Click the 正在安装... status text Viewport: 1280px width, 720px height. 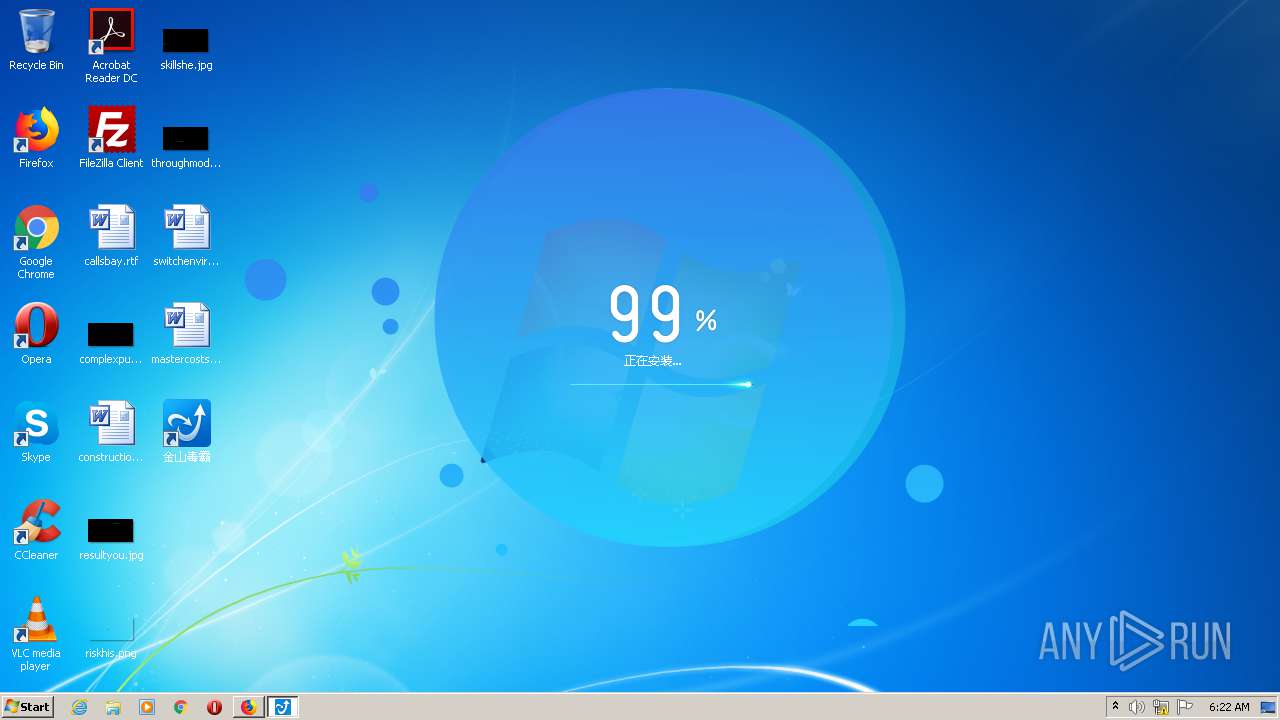[x=652, y=361]
